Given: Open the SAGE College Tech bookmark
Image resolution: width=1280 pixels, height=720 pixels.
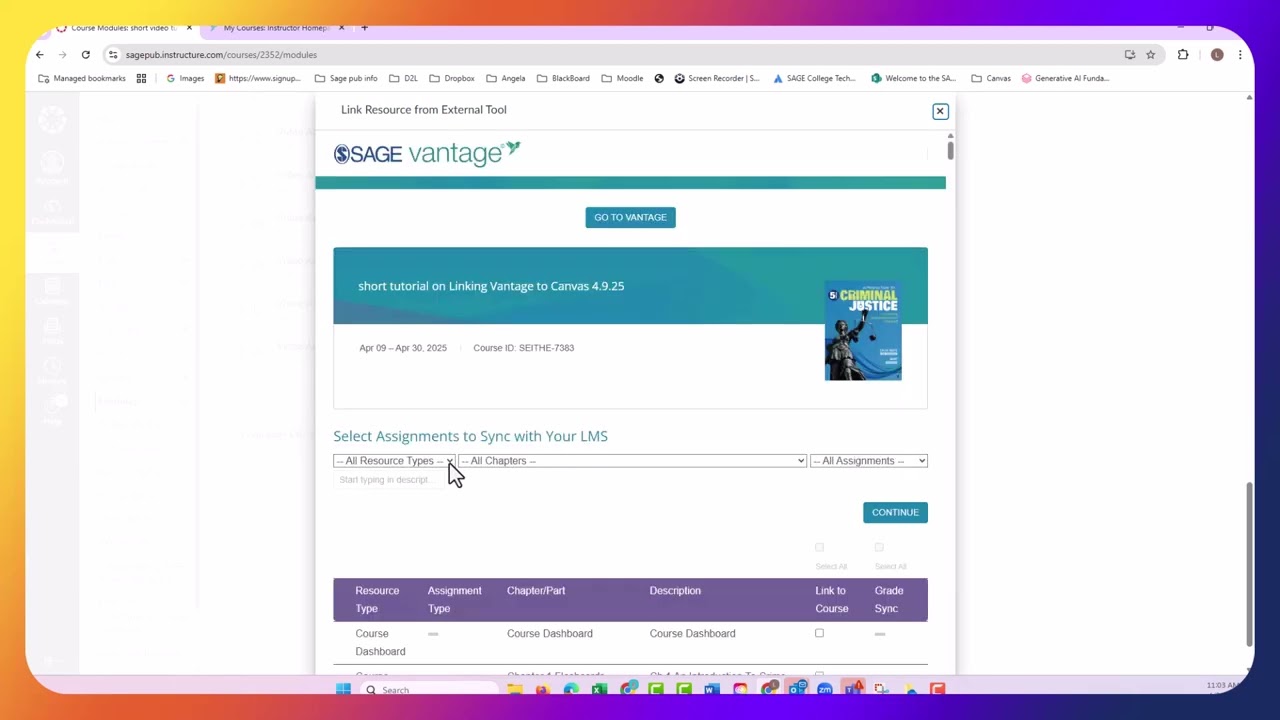Looking at the screenshot, I should (x=814, y=78).
